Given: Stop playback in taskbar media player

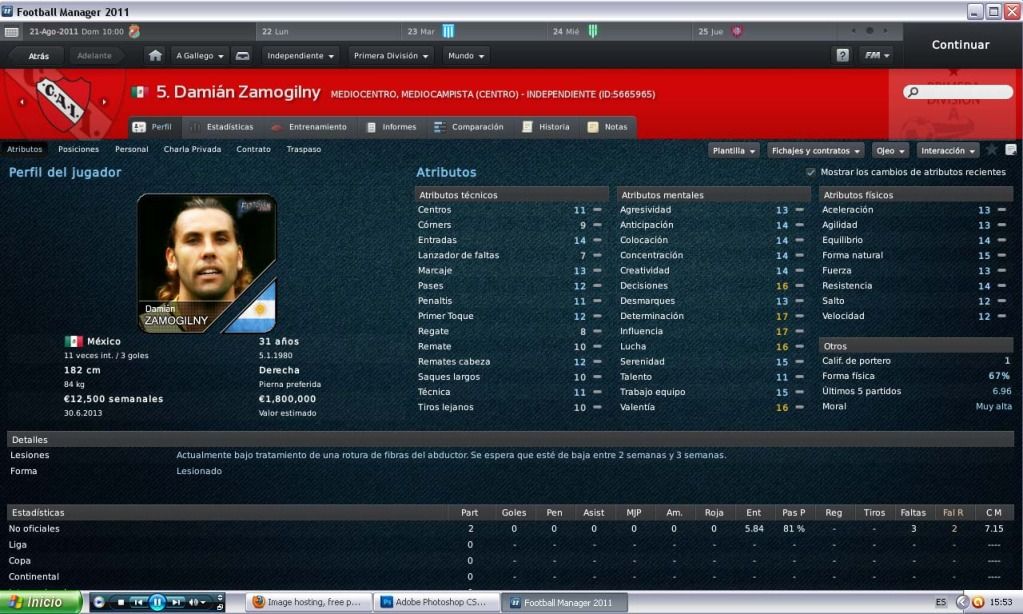Looking at the screenshot, I should pyautogui.click(x=121, y=602).
